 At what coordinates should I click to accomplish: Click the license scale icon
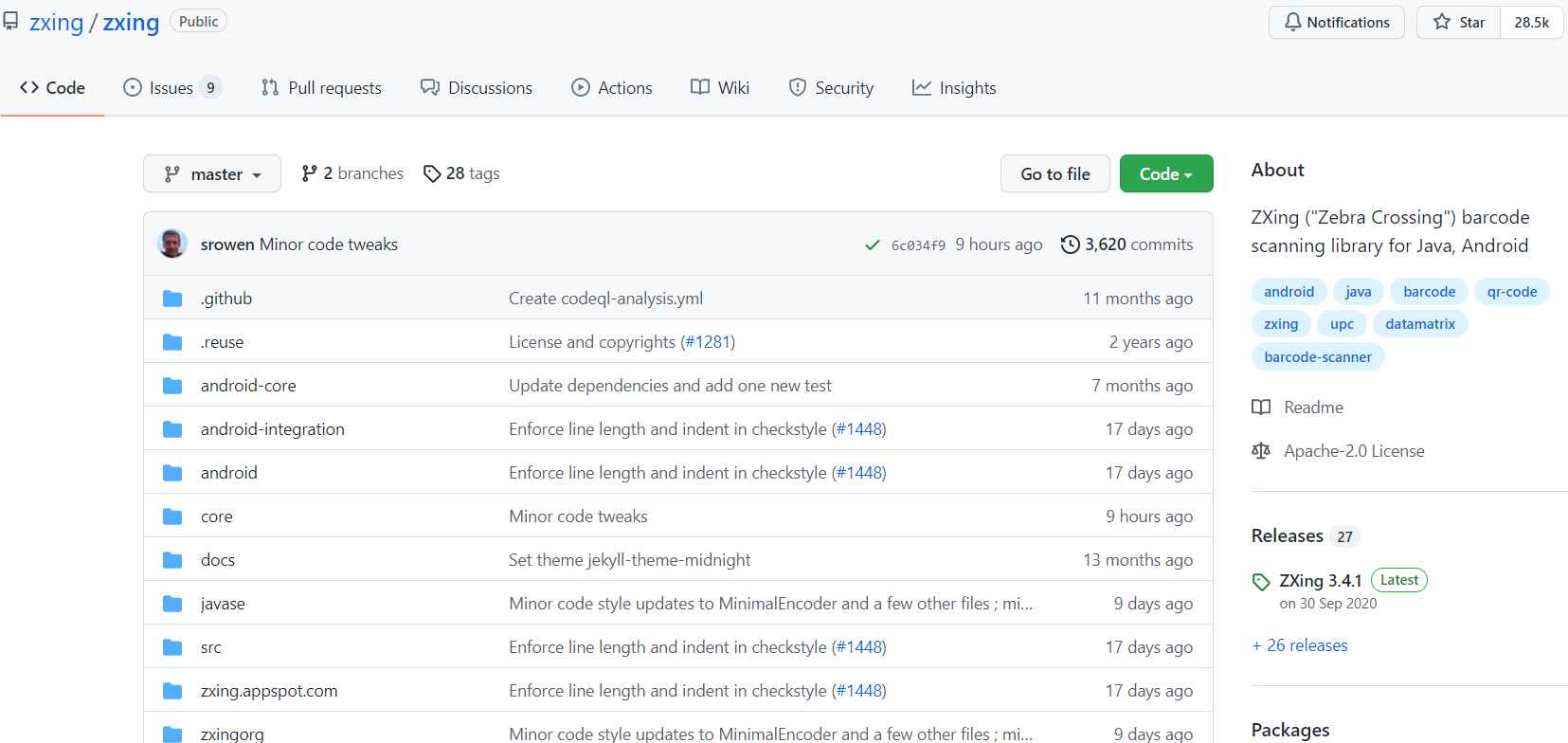pyautogui.click(x=1261, y=451)
